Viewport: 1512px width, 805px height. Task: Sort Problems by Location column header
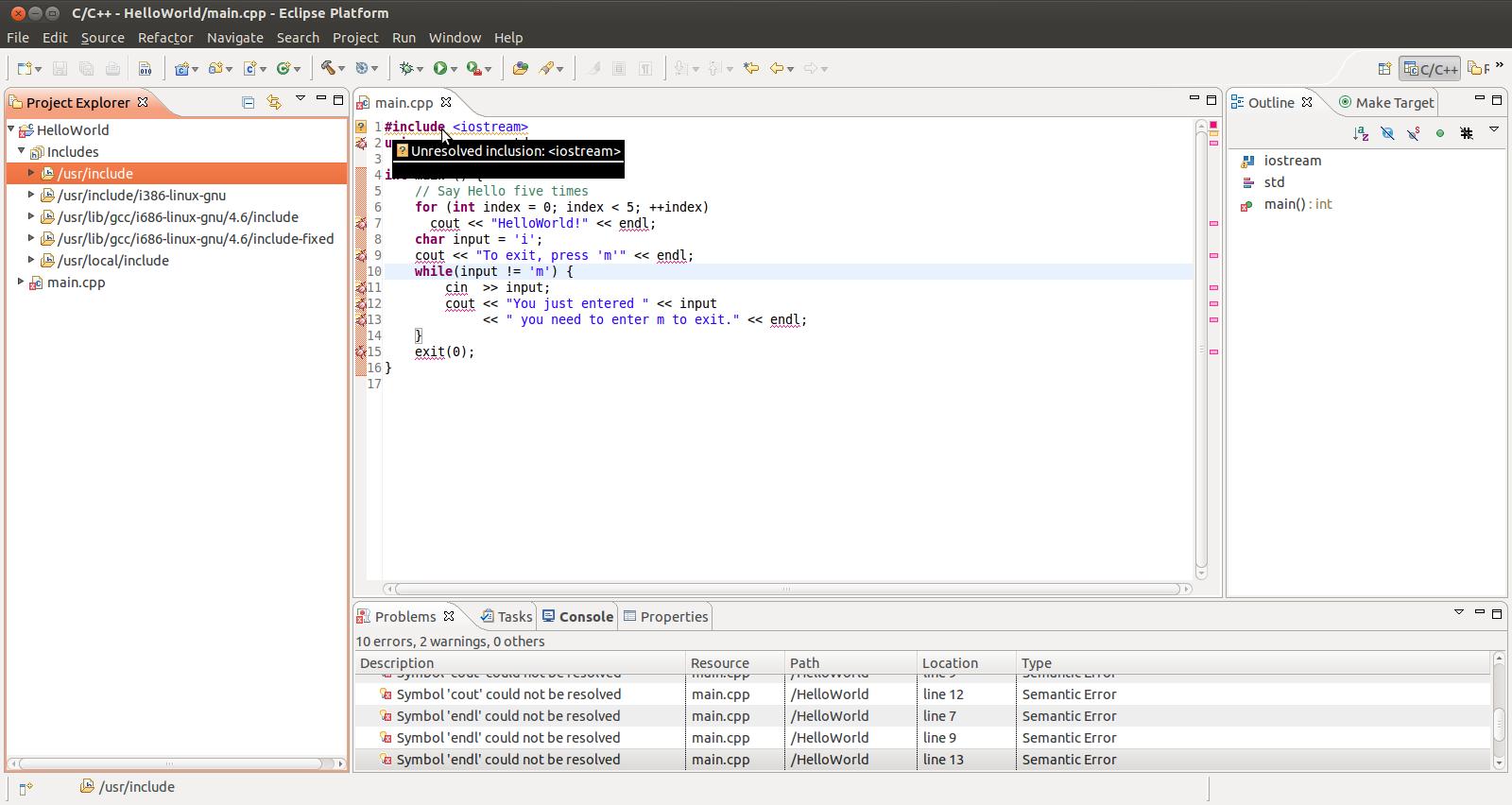point(966,663)
